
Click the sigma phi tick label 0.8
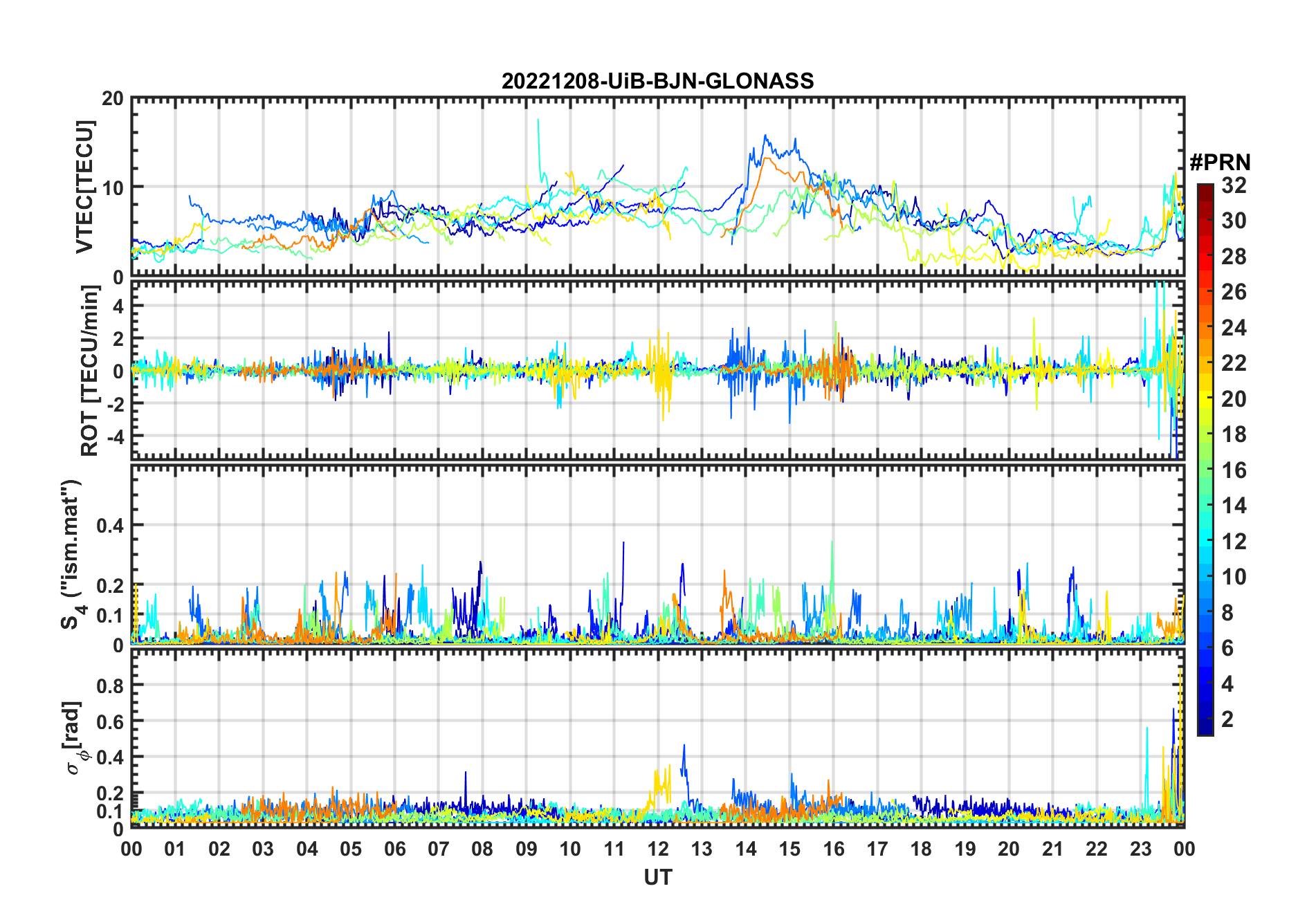pos(110,686)
